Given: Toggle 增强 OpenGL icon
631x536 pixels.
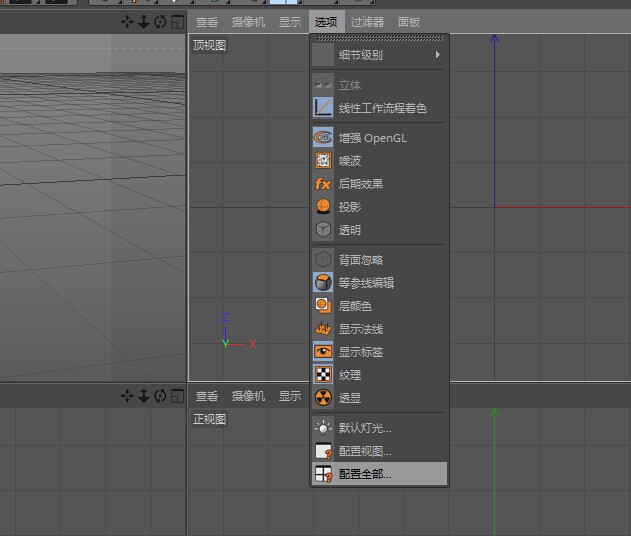Looking at the screenshot, I should click(323, 138).
